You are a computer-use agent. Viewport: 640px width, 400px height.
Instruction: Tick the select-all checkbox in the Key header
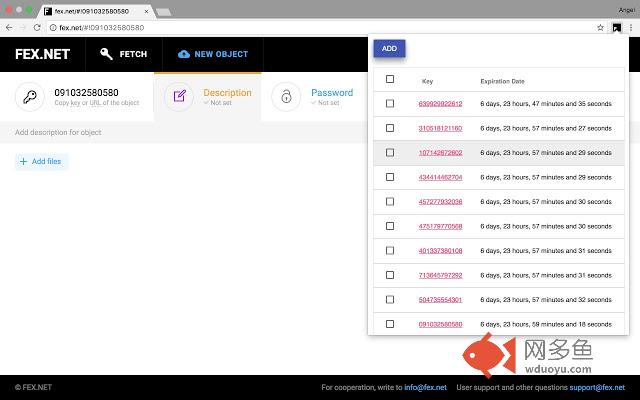tap(390, 79)
